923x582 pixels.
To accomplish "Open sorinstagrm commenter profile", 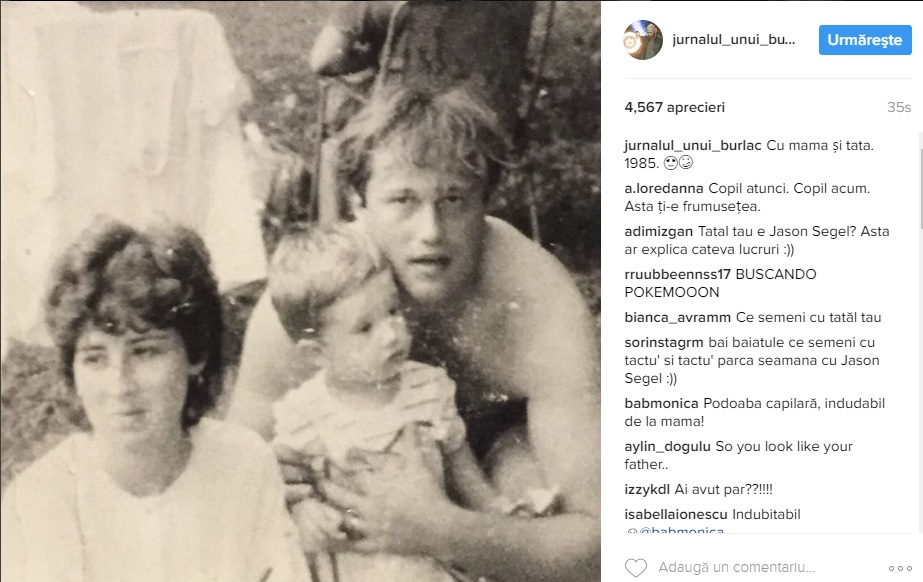I will [x=664, y=342].
